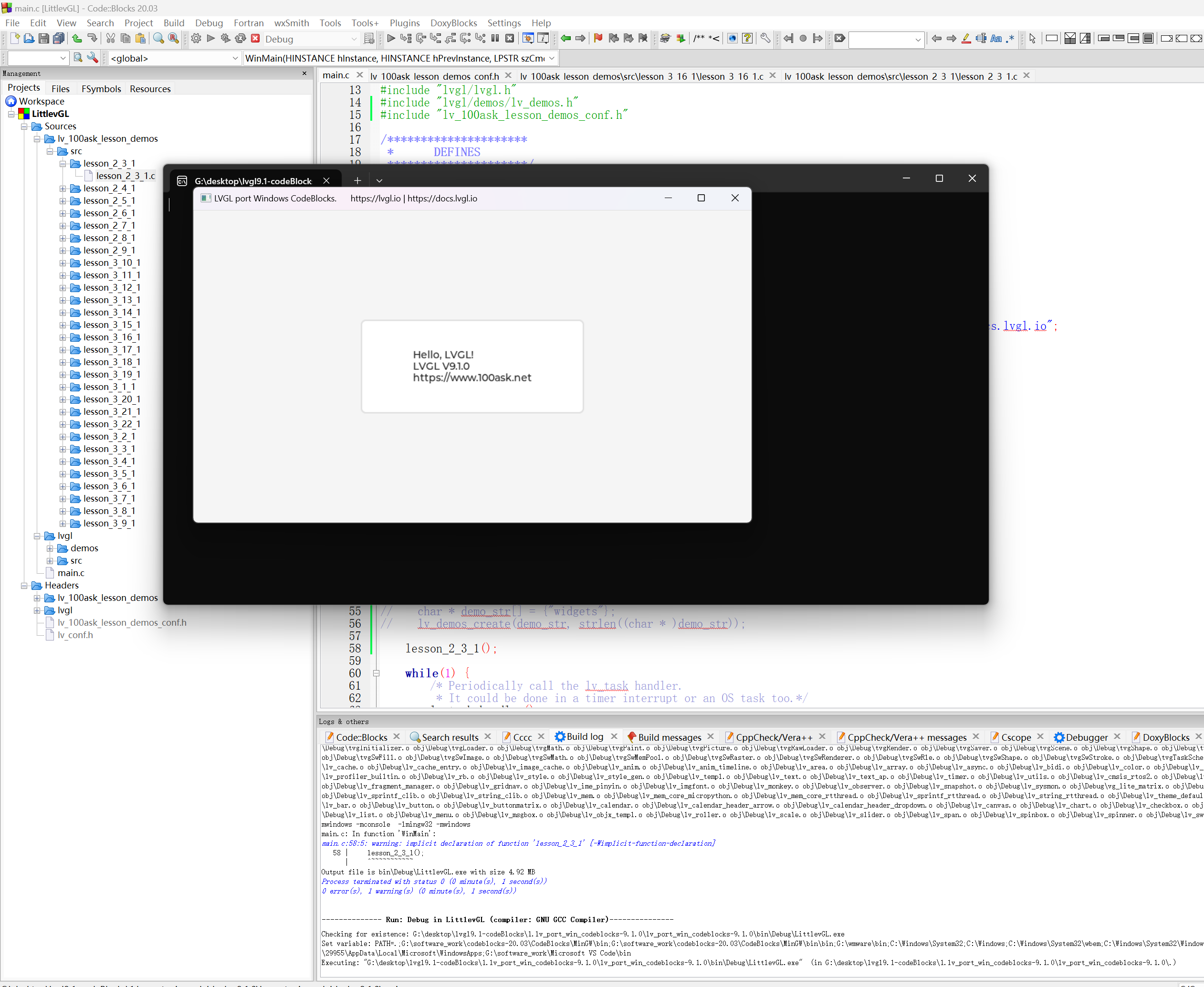Screen dimensions: 1204x987
Task: Click the Stop debugger icon
Action: tap(510, 39)
